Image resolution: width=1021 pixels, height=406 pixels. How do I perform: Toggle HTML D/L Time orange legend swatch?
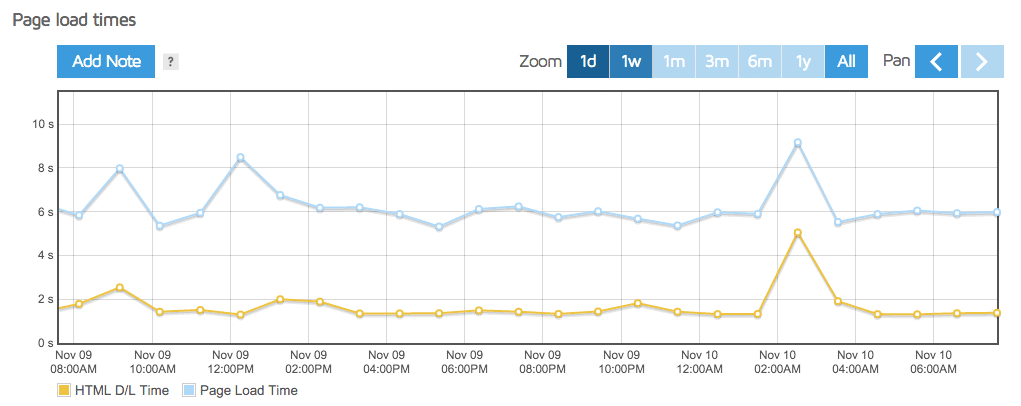65,391
